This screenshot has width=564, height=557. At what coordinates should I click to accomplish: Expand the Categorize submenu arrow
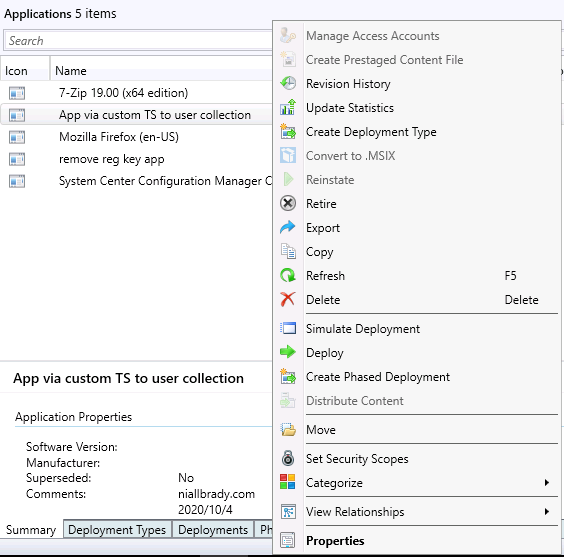(547, 482)
